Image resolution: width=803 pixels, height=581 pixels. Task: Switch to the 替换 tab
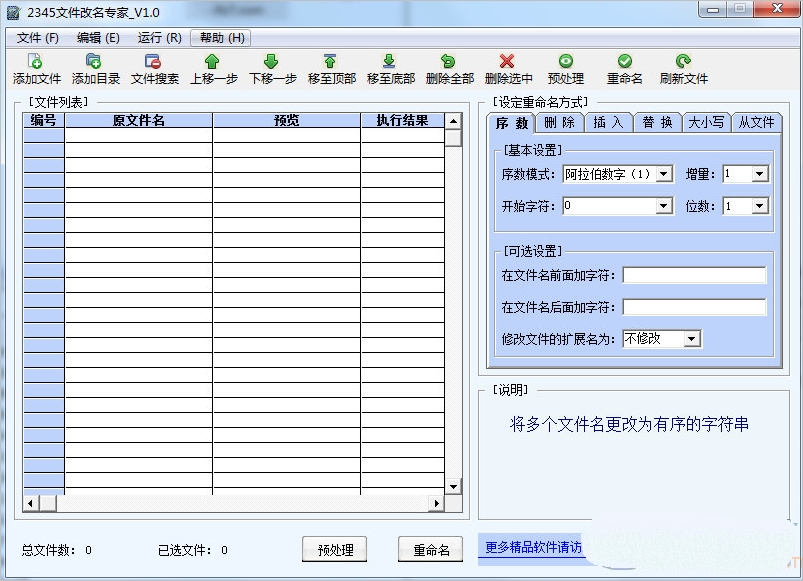point(657,123)
